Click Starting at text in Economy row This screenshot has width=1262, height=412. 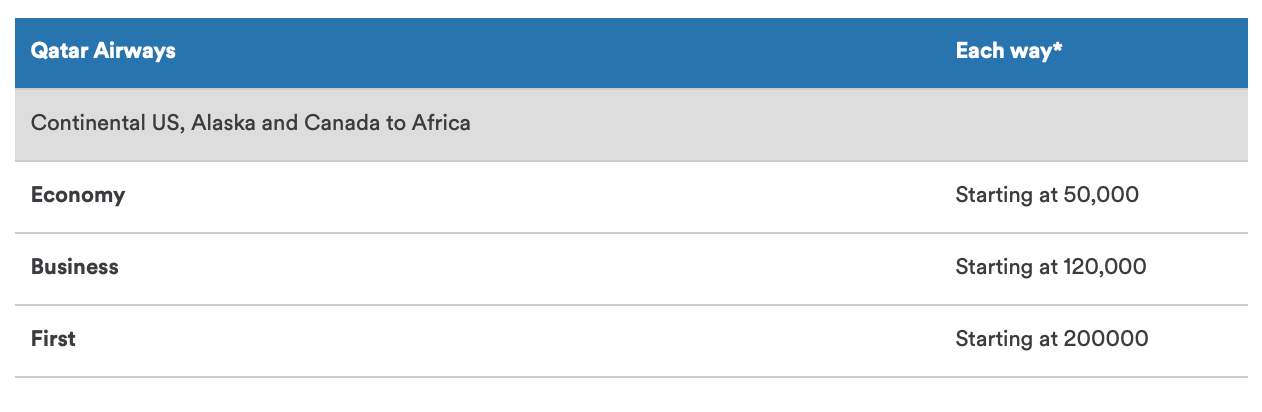(1007, 196)
